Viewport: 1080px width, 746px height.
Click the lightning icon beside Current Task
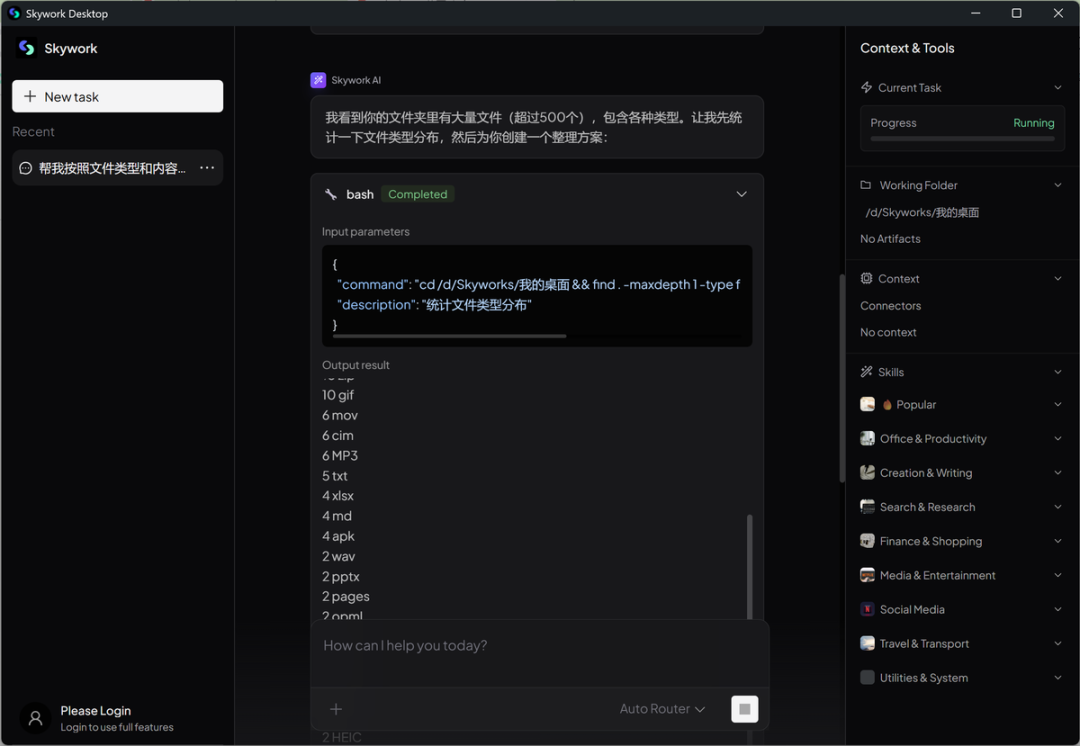[866, 87]
